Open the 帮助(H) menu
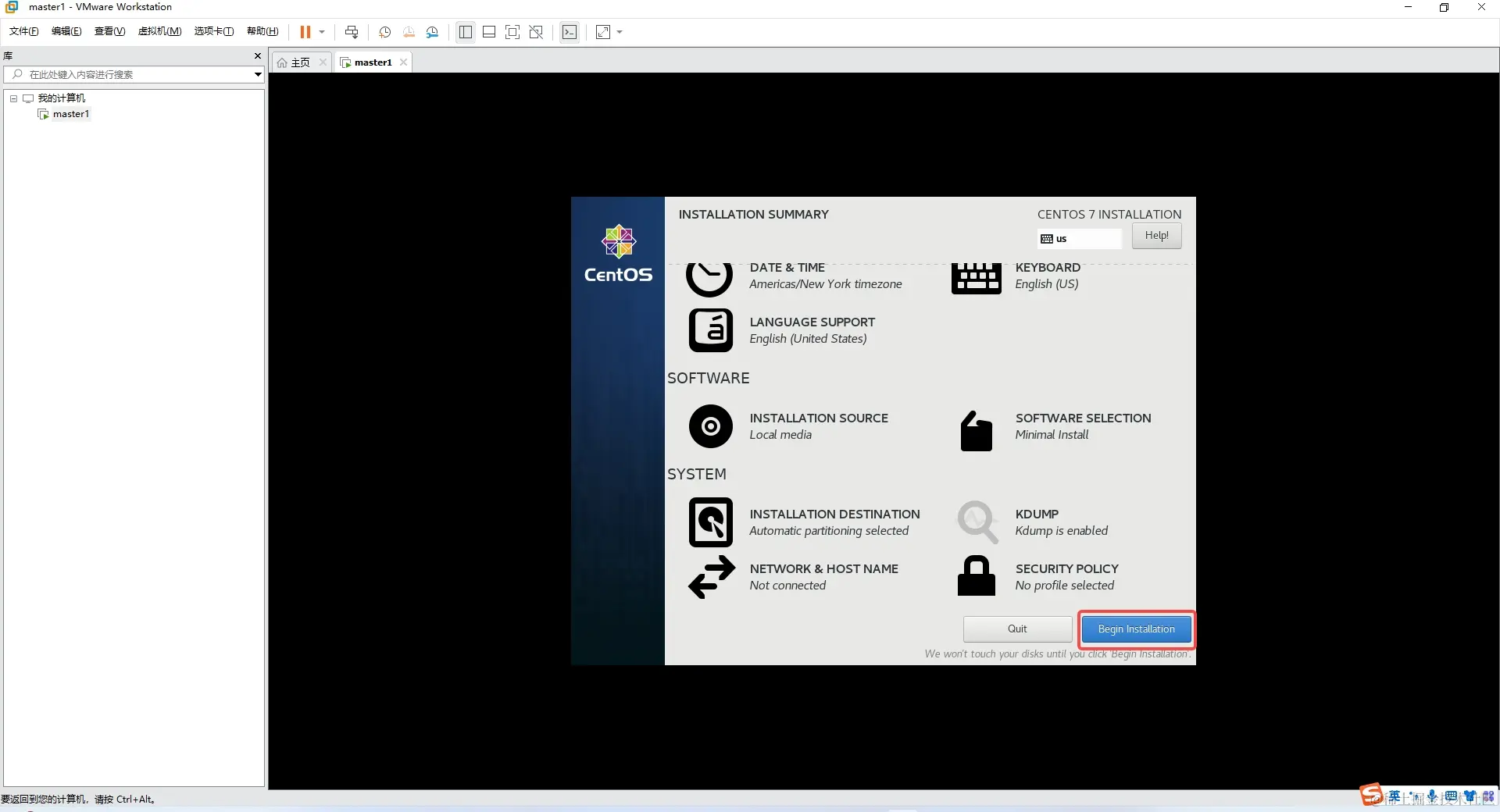 pyautogui.click(x=262, y=31)
